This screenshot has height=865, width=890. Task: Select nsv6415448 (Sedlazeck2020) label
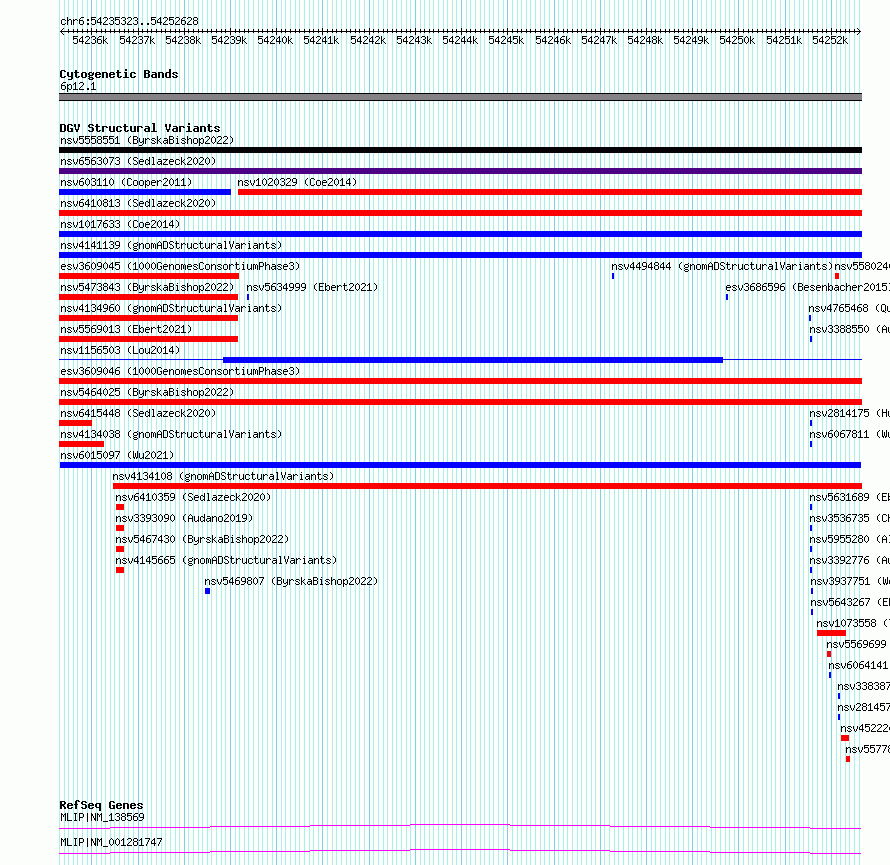[138, 413]
